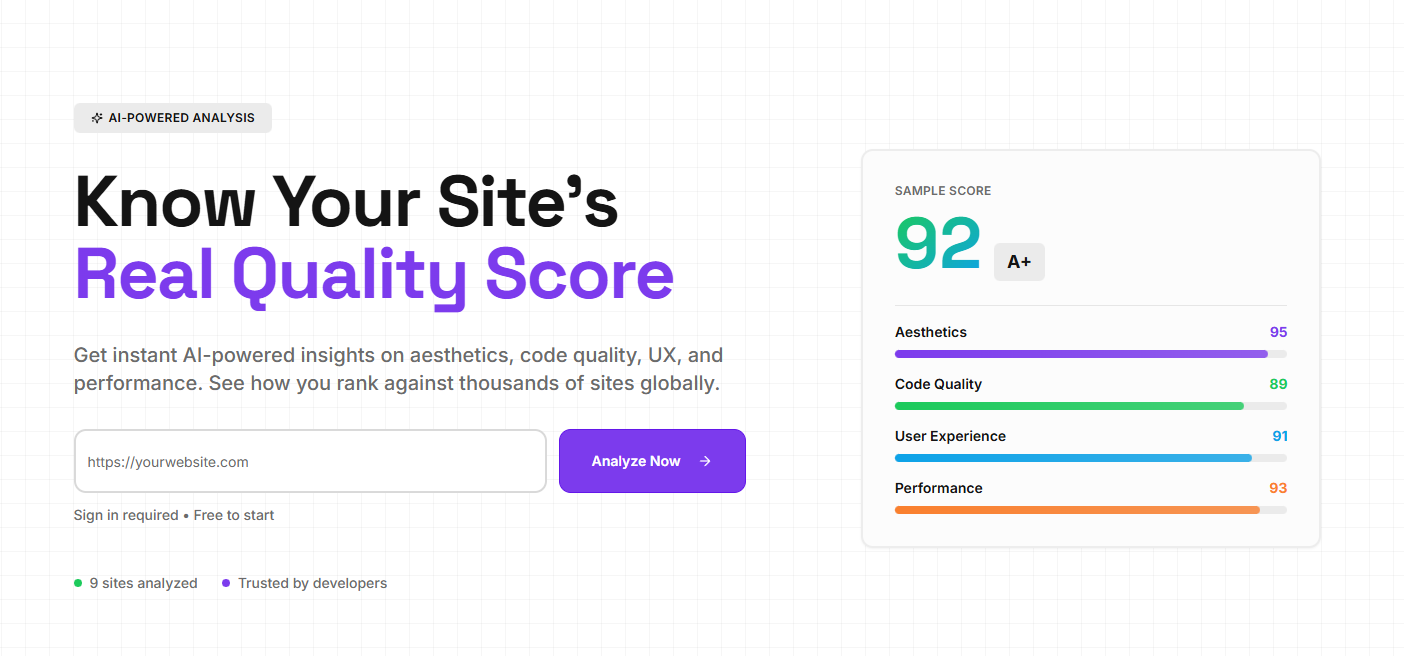Click the orange Performance bar
The image size is (1404, 656).
pos(1090,509)
